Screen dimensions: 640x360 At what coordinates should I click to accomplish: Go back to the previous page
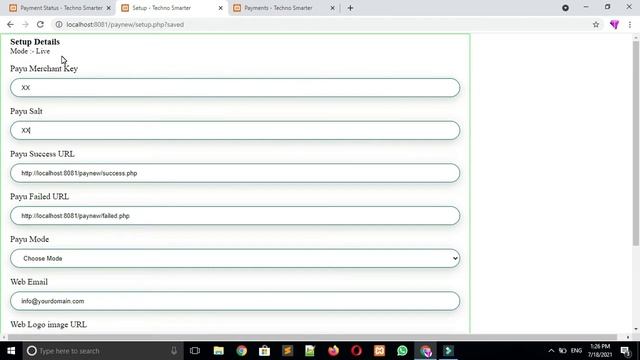click(10, 24)
